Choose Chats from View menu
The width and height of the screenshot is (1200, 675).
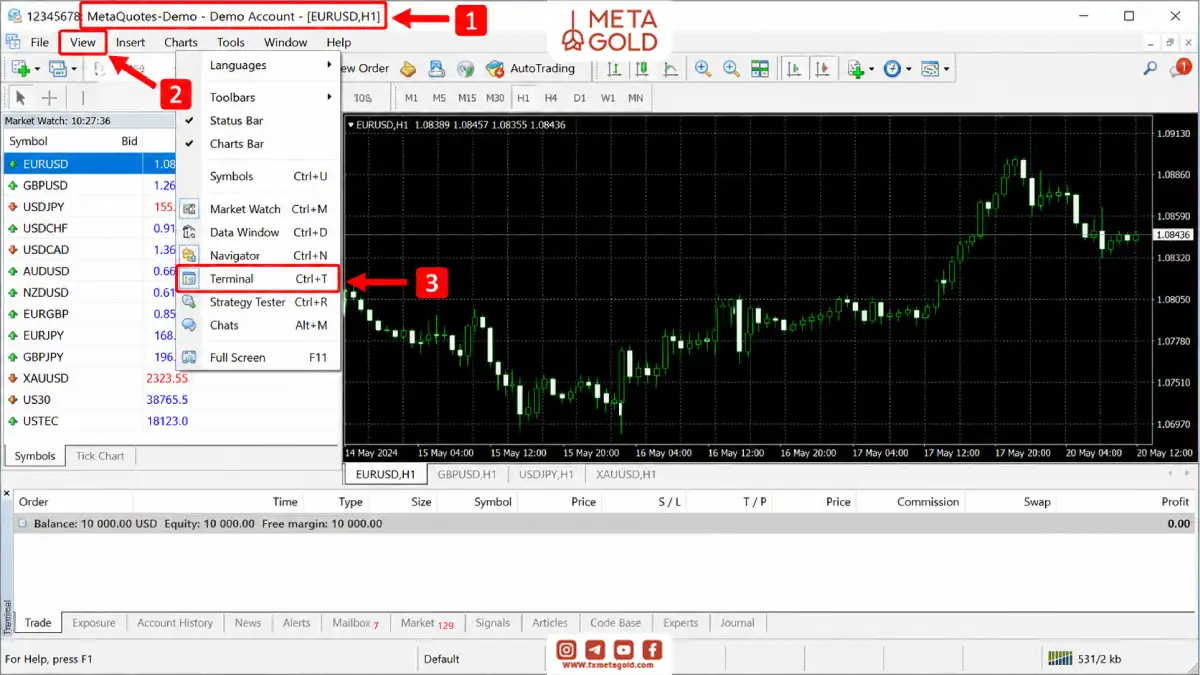pyautogui.click(x=259, y=325)
